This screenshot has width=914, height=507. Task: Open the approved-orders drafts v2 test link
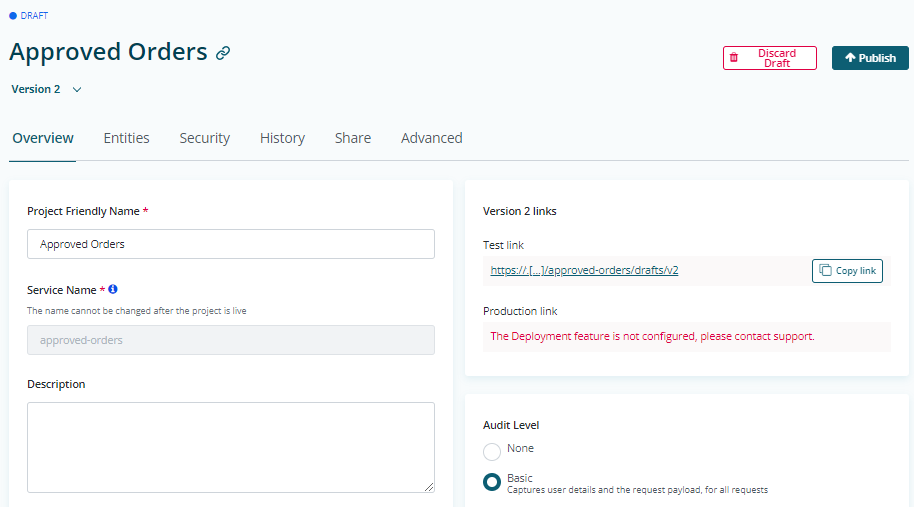pyautogui.click(x=584, y=270)
